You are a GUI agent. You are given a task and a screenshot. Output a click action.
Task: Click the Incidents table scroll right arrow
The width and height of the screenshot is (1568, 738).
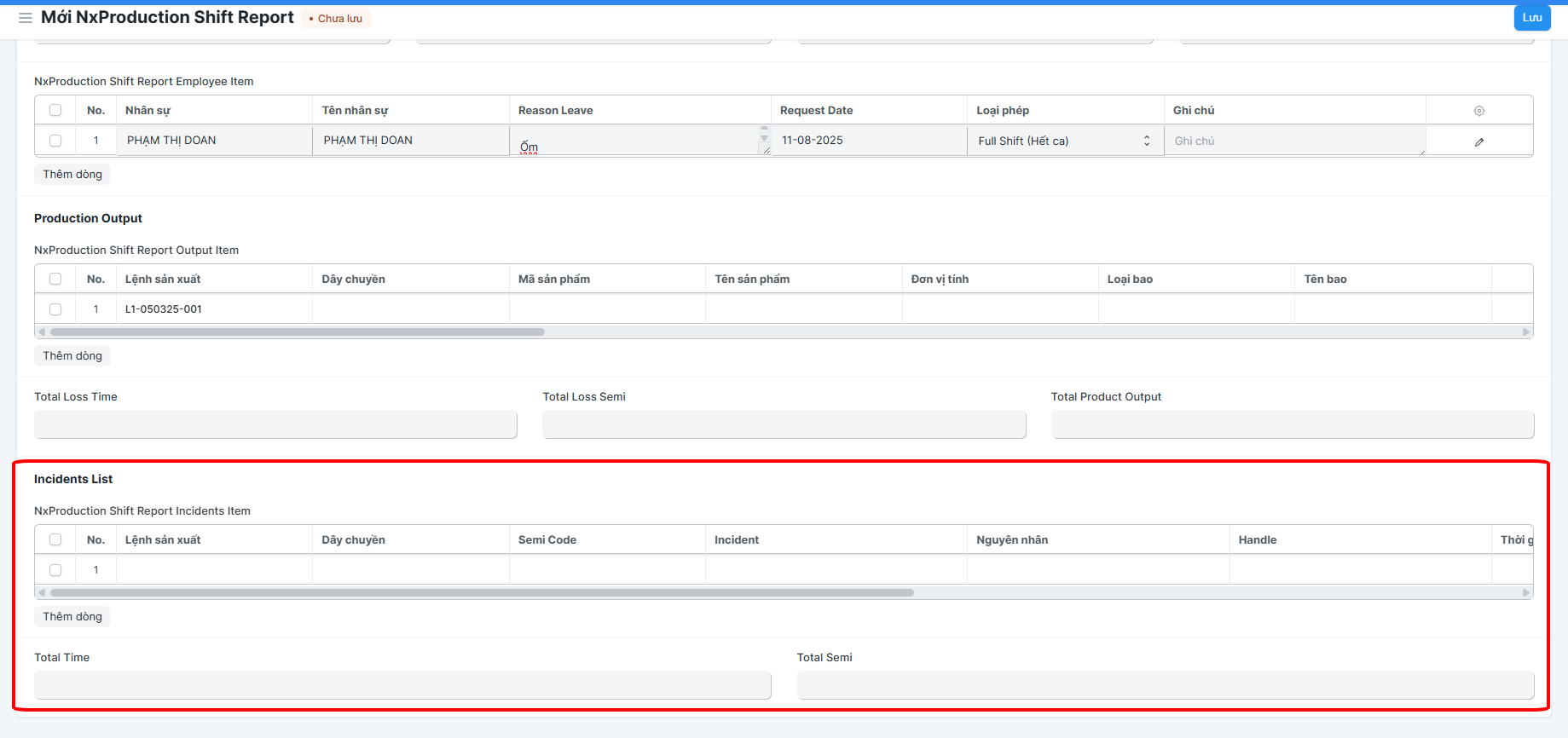[x=1526, y=593]
